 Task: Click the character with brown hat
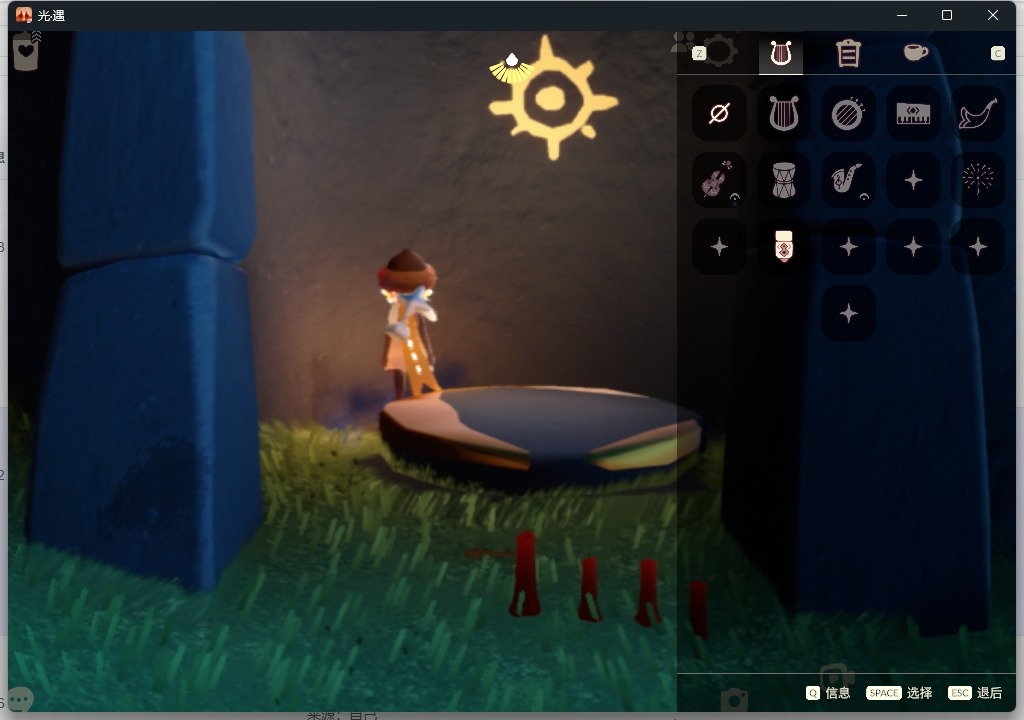pyautogui.click(x=409, y=323)
